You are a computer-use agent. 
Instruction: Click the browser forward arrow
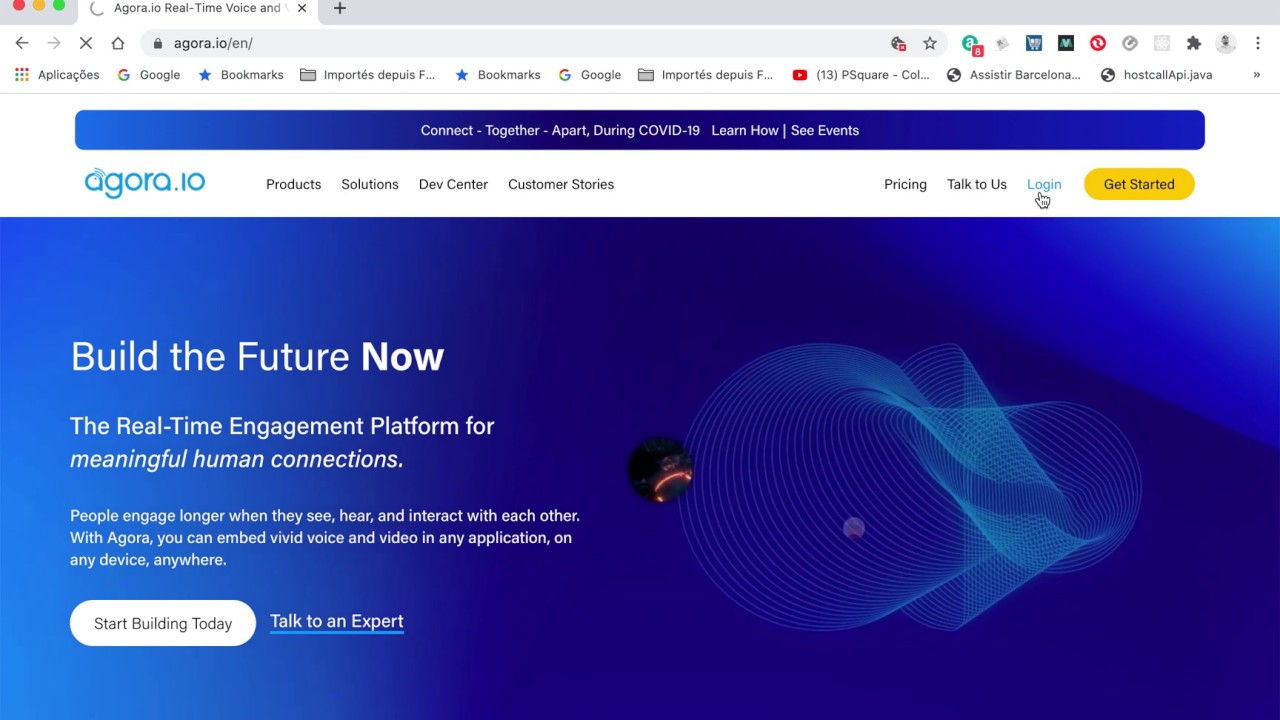coord(54,43)
